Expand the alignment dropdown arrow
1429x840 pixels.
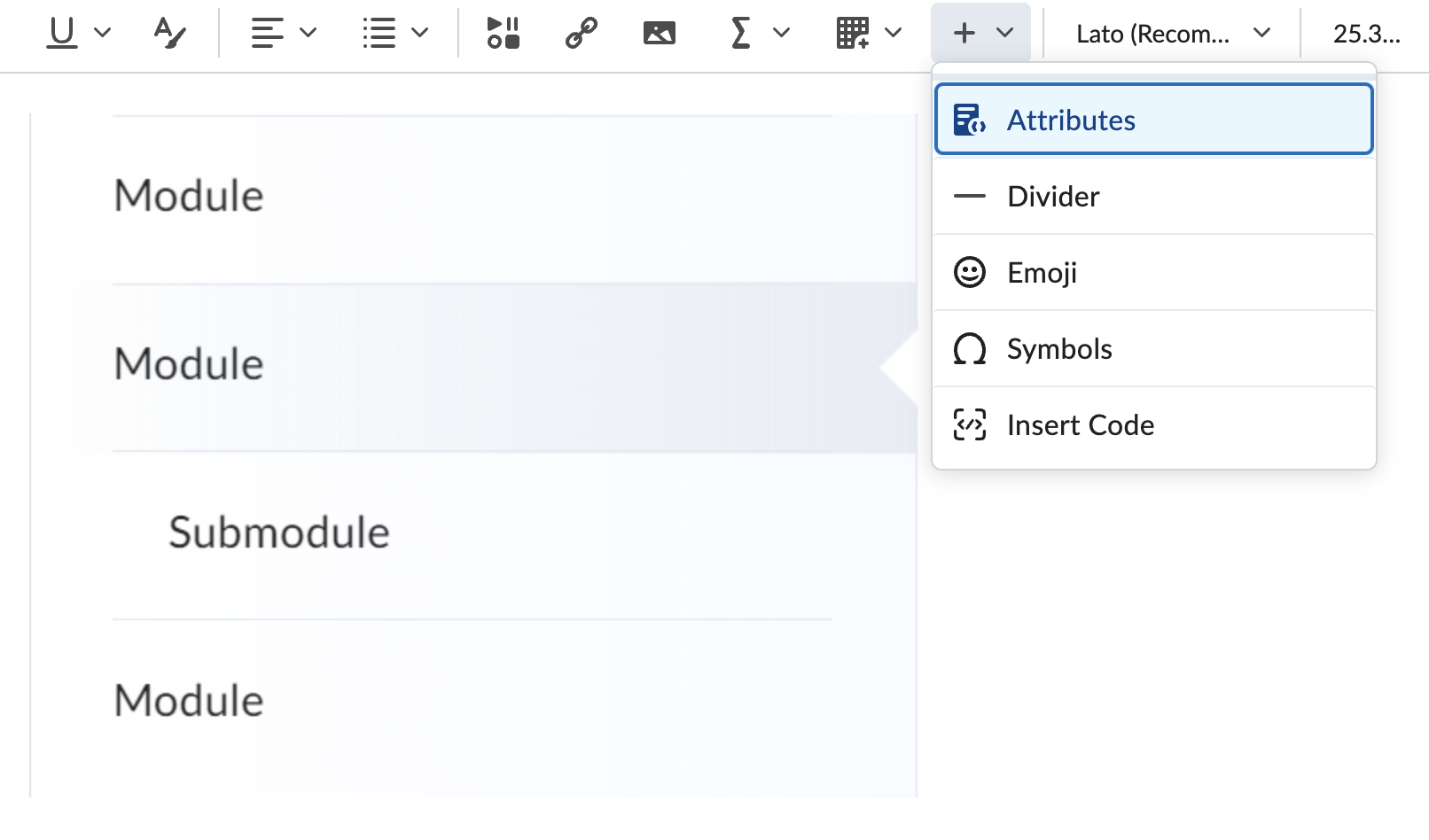308,33
